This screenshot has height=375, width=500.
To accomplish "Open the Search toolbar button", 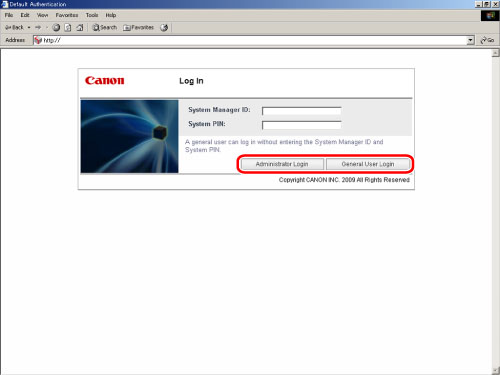I will click(105, 28).
